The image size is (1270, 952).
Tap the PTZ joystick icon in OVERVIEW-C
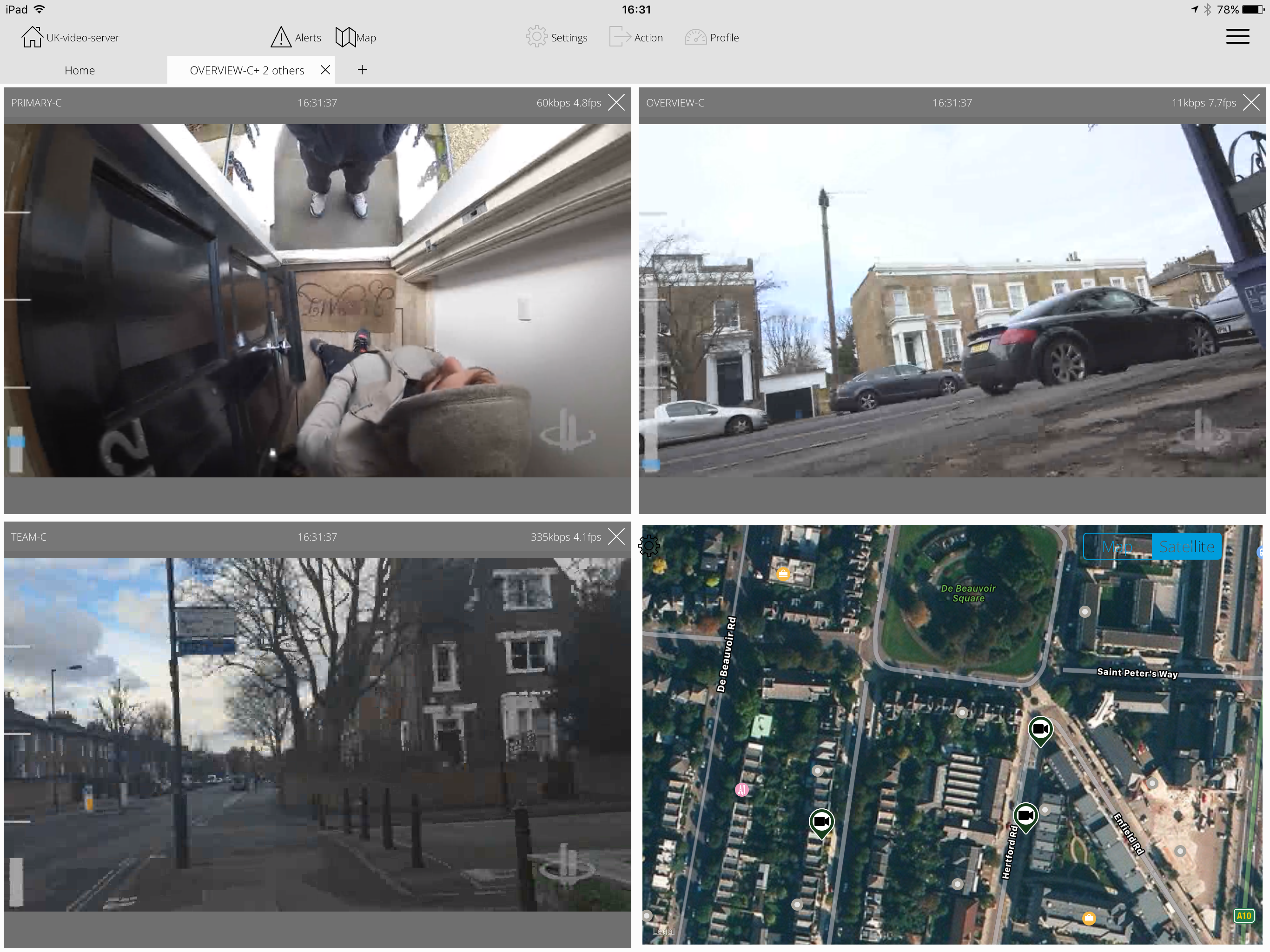pyautogui.click(x=1203, y=430)
